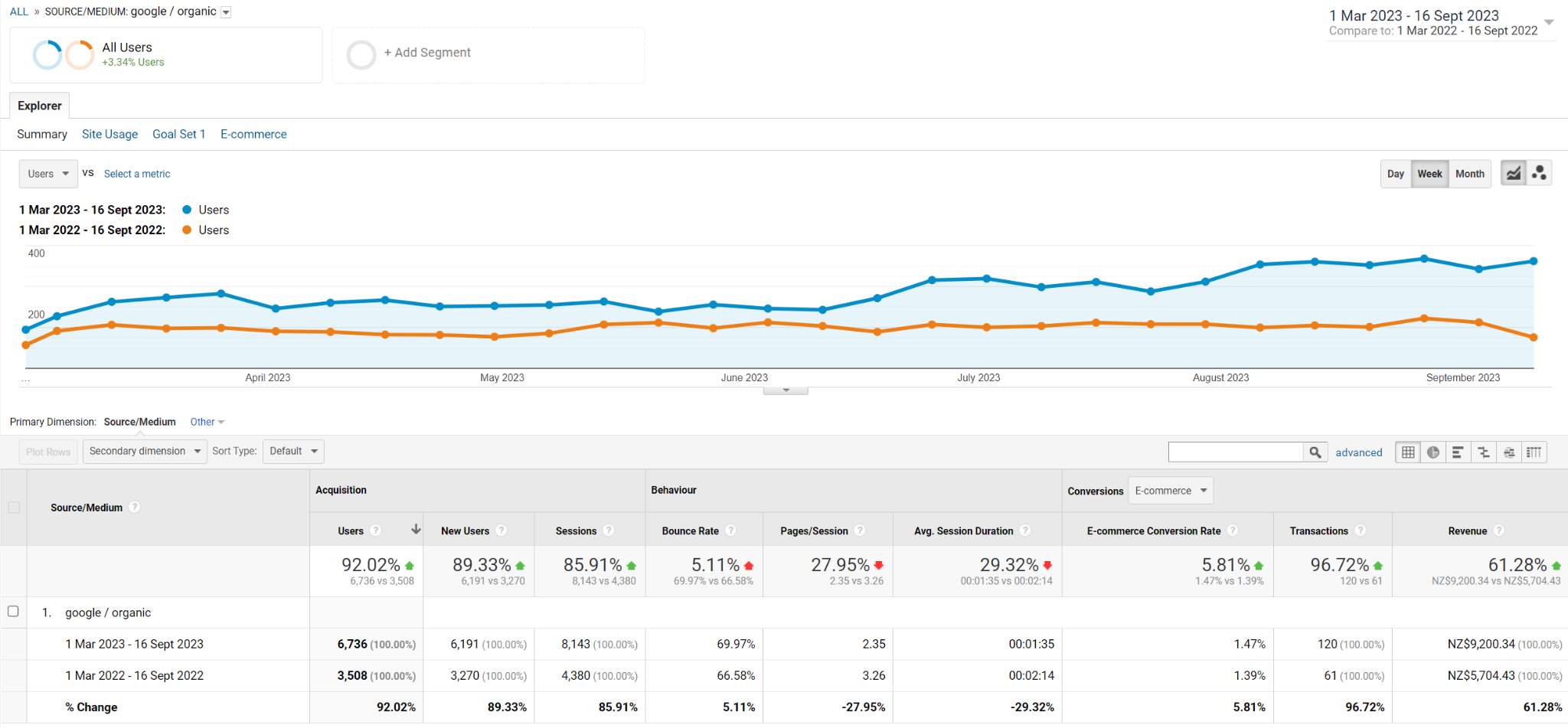Open help icon next to Transactions
This screenshot has width=1568, height=728.
(1360, 530)
